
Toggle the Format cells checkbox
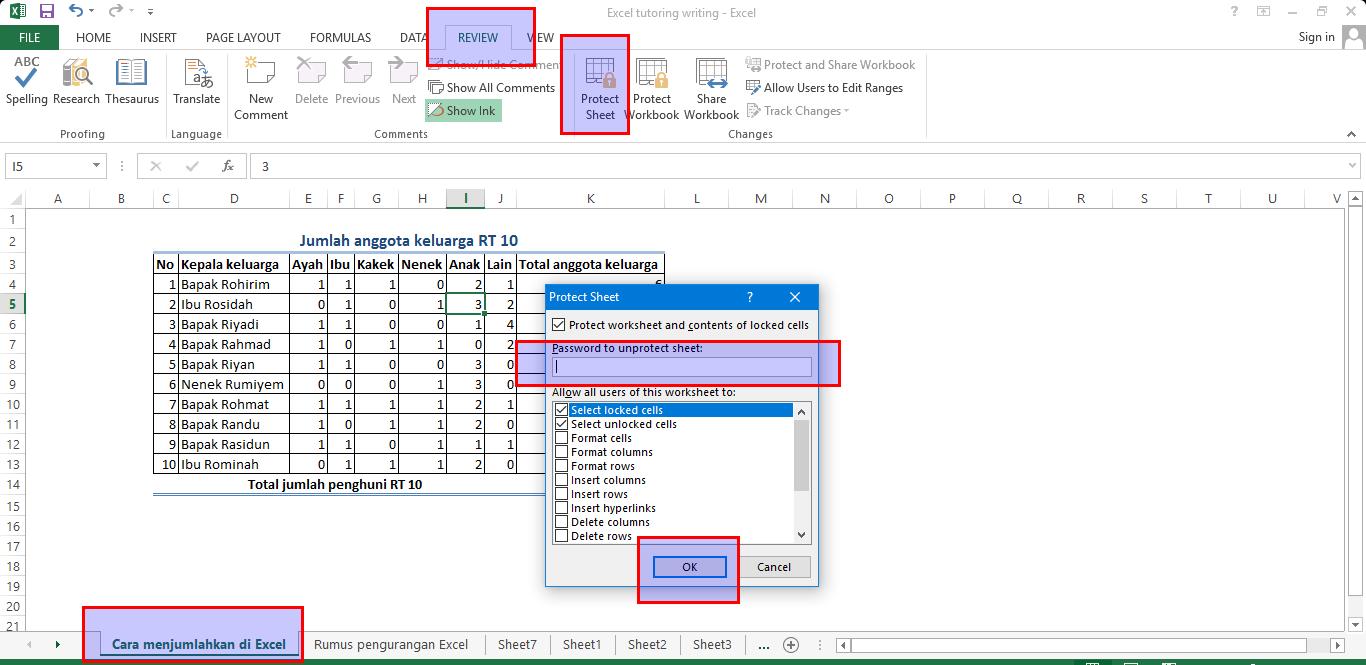[x=561, y=438]
